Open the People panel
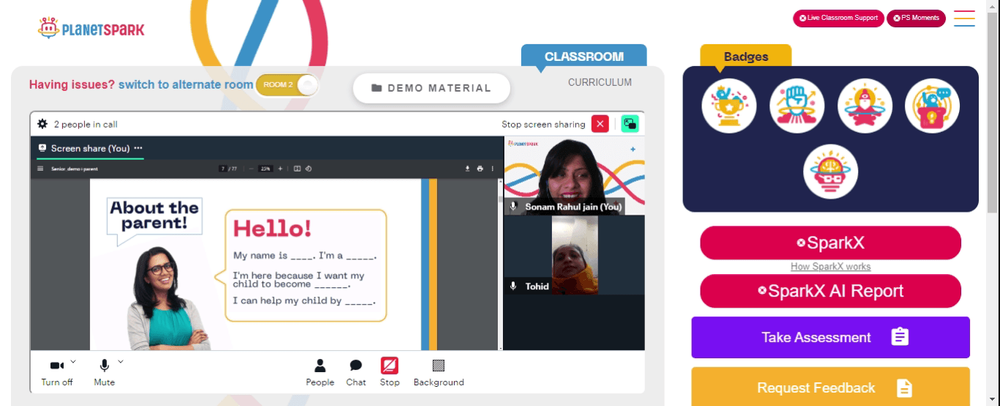The image size is (1000, 406). (x=320, y=372)
